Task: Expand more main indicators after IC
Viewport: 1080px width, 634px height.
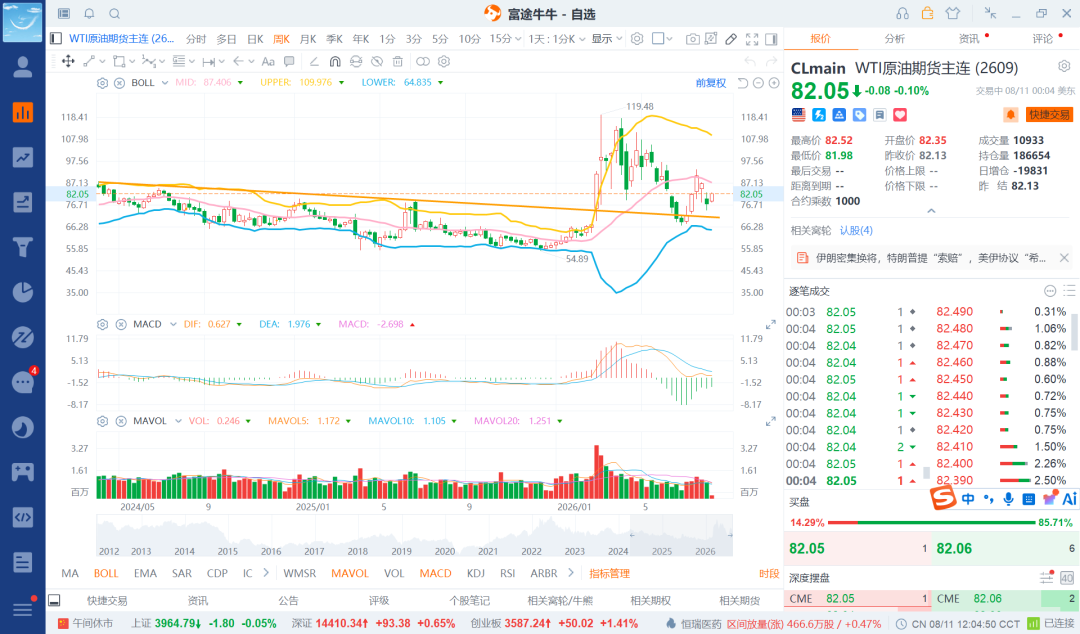Action: 266,573
